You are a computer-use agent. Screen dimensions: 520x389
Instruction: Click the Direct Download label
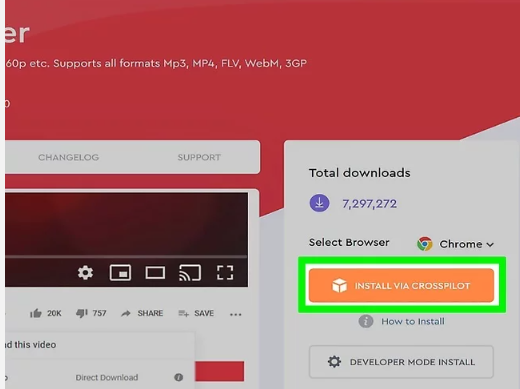(107, 377)
